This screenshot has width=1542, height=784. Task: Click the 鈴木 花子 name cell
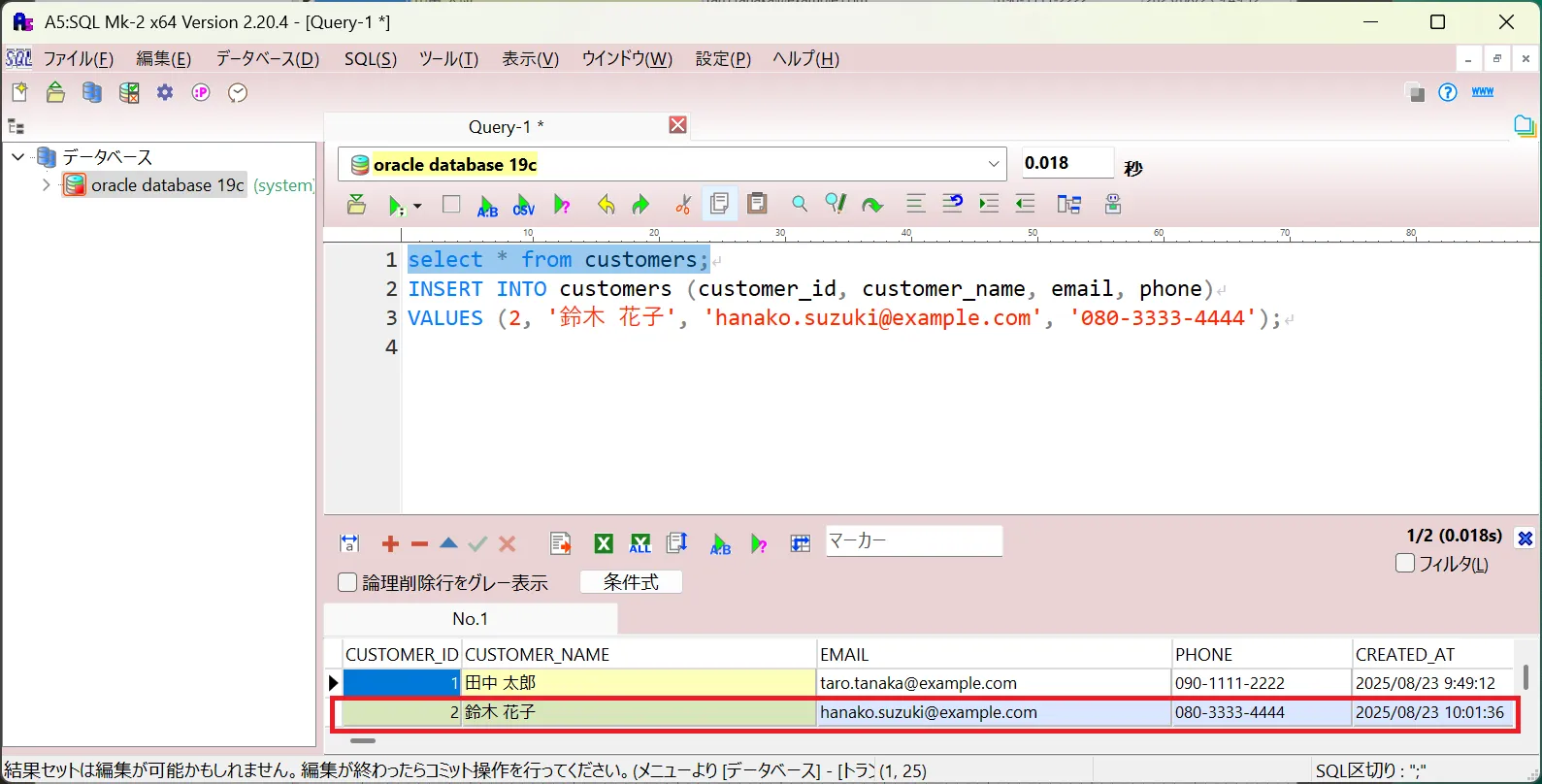(x=639, y=712)
